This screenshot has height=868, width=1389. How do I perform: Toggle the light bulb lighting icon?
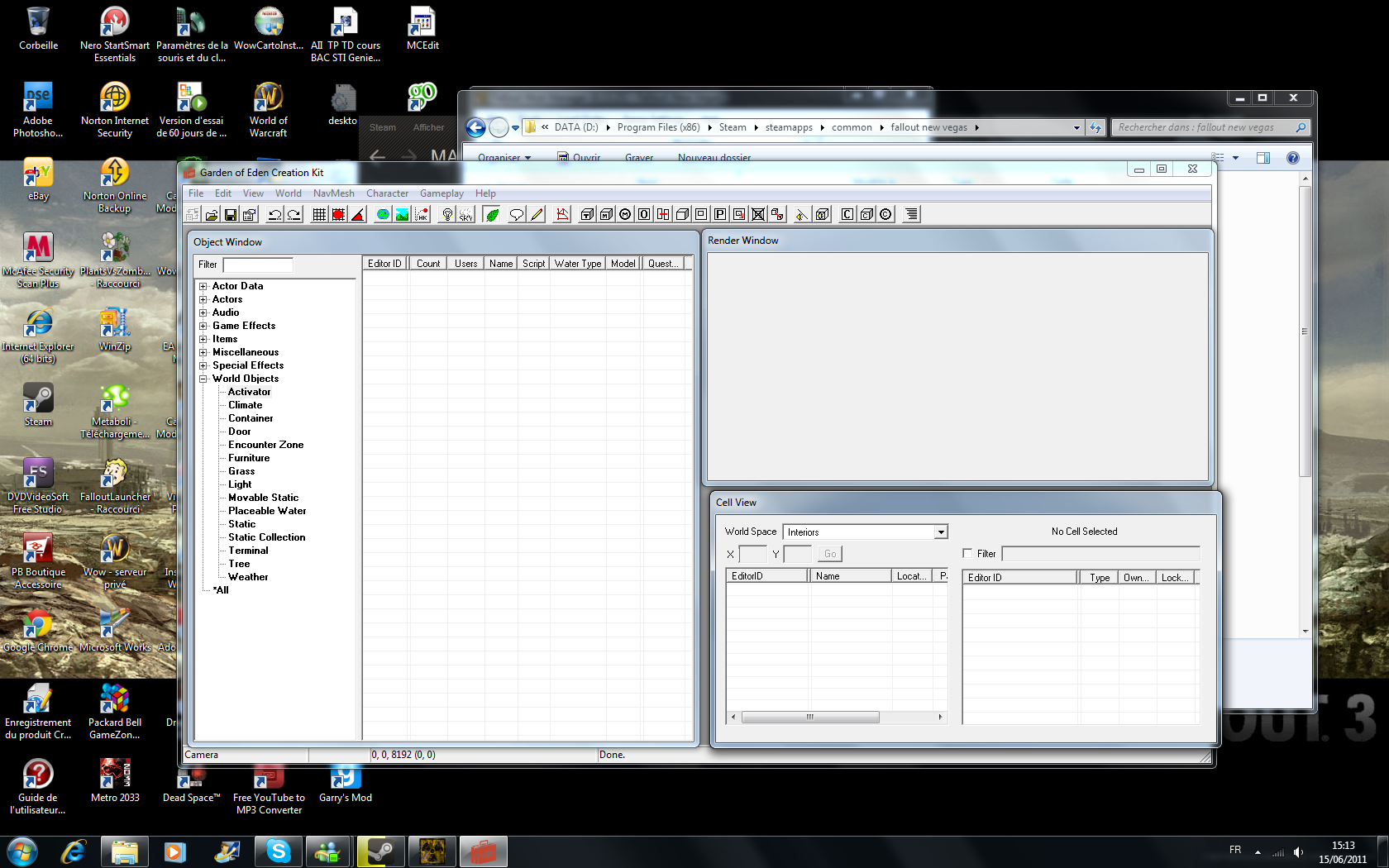[x=447, y=215]
